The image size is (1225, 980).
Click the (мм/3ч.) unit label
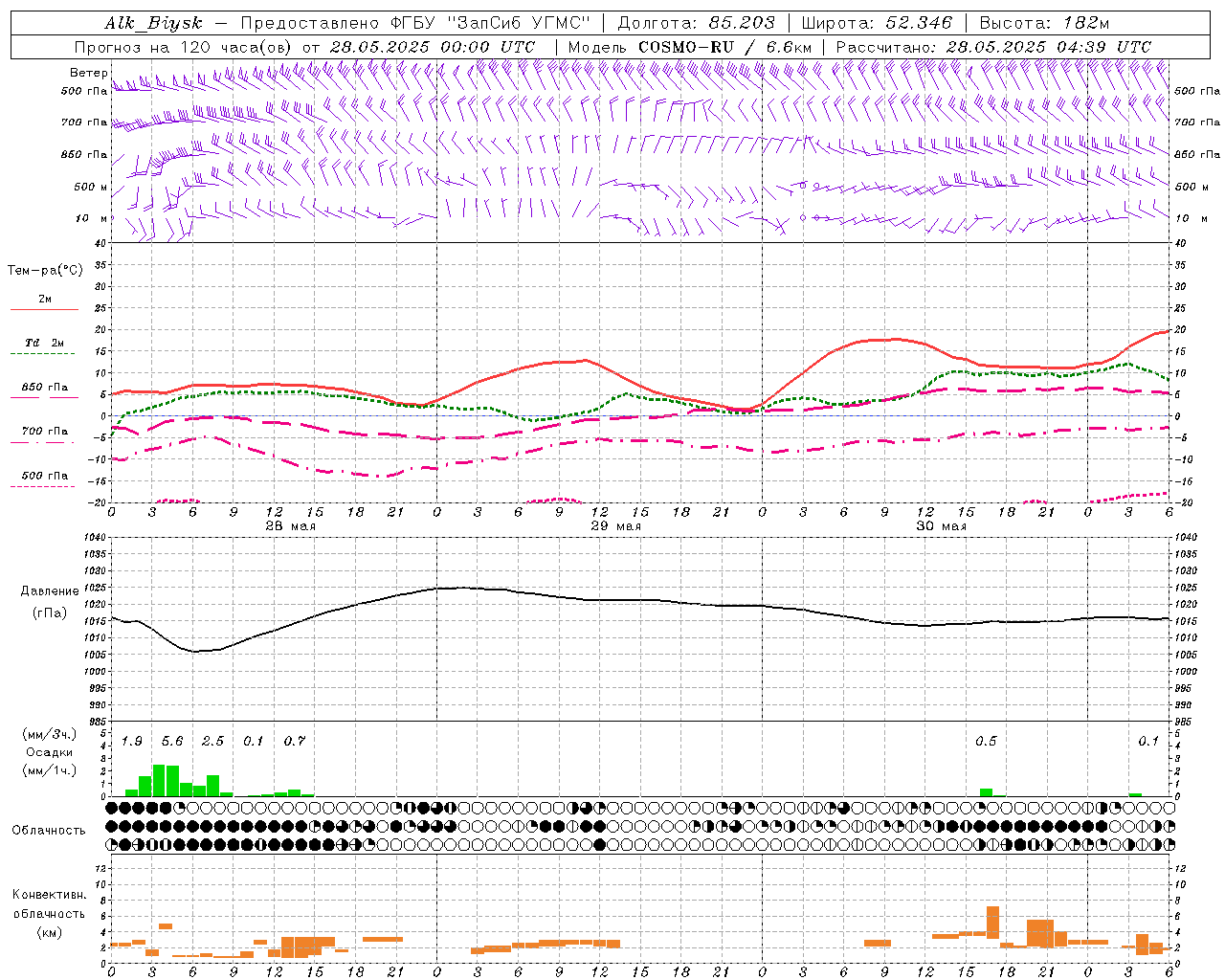pos(49,734)
